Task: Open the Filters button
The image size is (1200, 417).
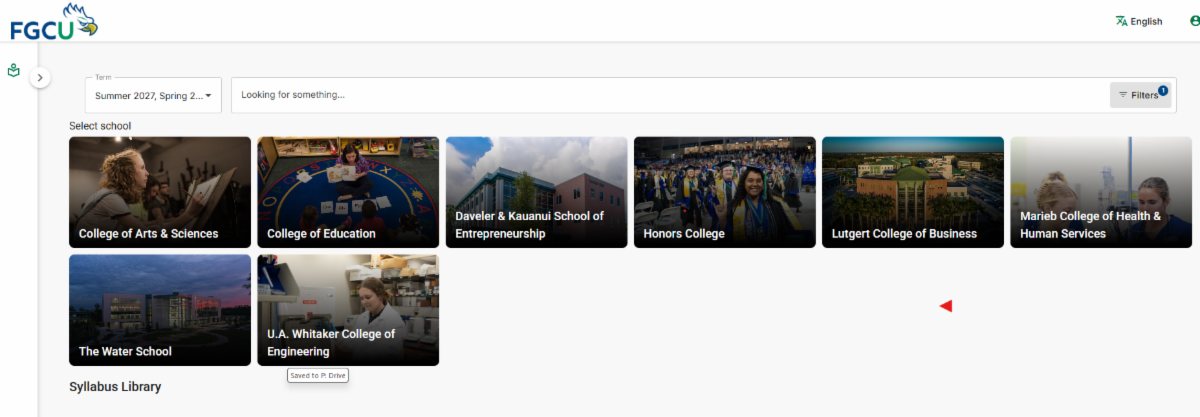Action: pyautogui.click(x=1140, y=95)
